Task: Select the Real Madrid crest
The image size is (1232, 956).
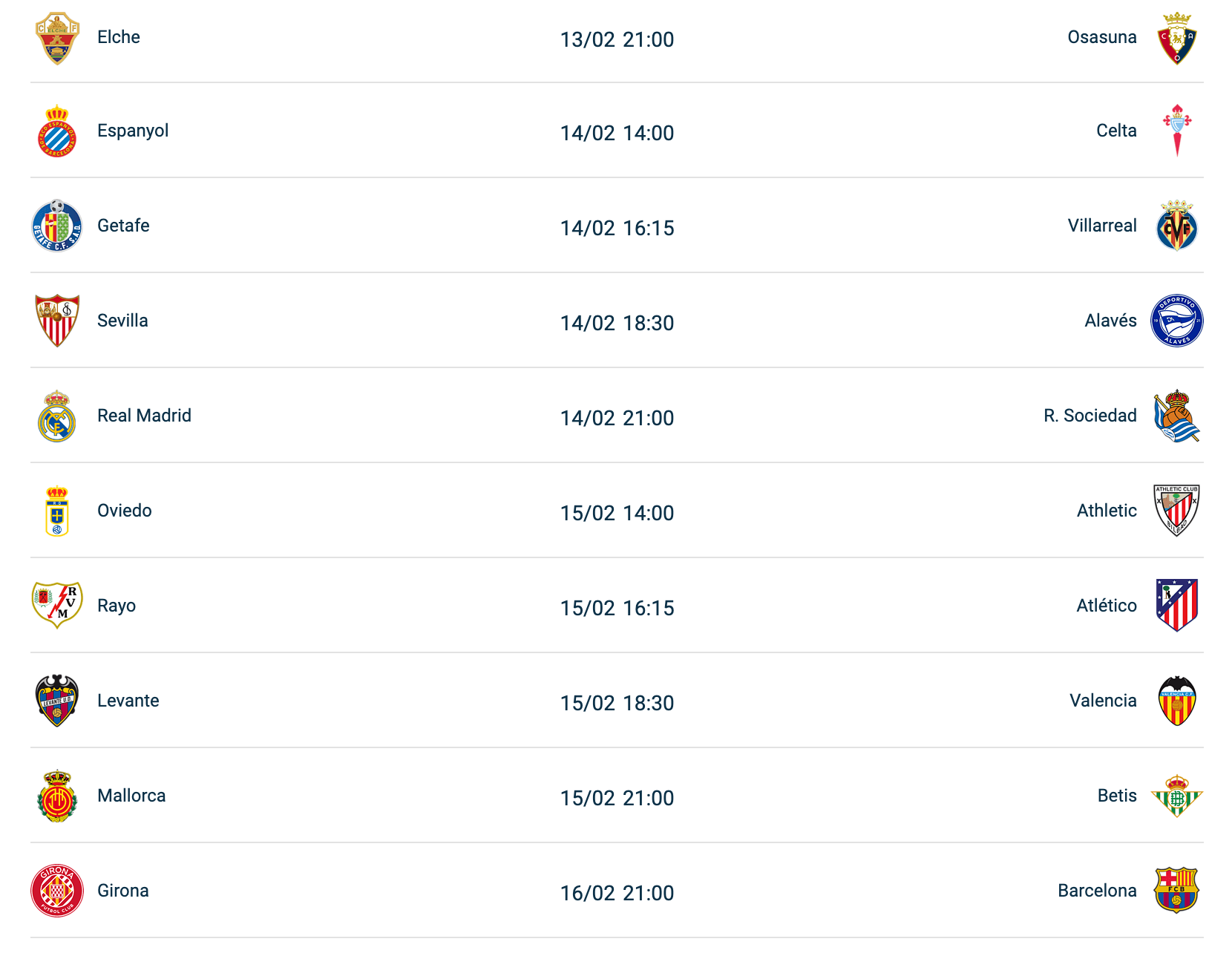Action: pyautogui.click(x=57, y=416)
